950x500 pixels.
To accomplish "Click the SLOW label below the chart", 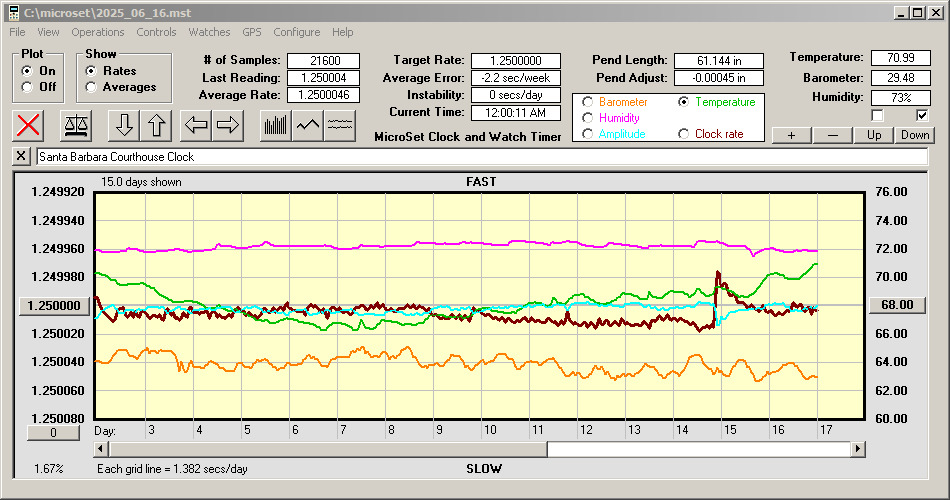I will tap(483, 468).
